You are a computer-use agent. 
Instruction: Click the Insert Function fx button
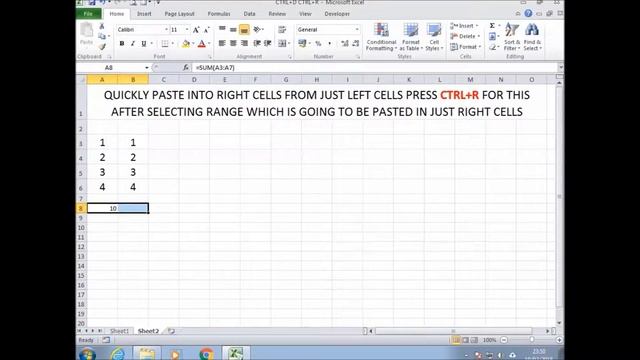pyautogui.click(x=186, y=68)
